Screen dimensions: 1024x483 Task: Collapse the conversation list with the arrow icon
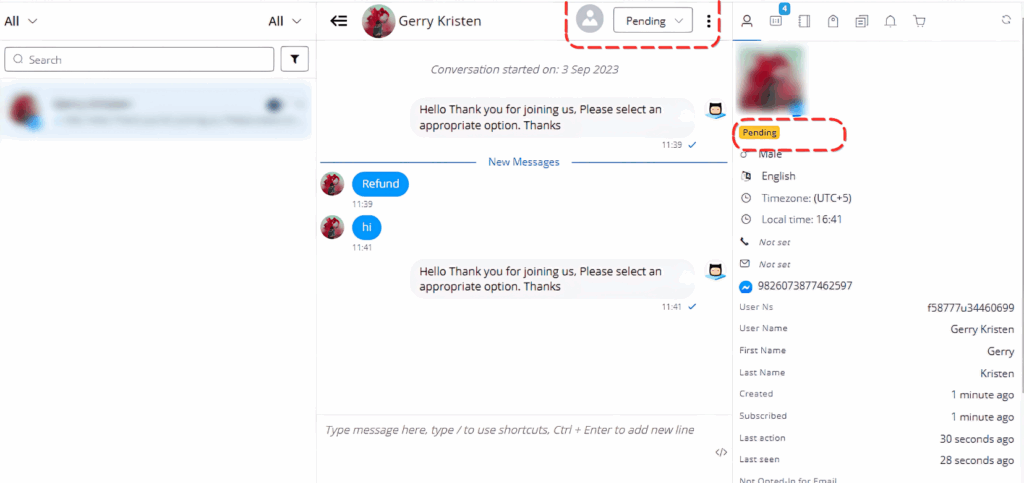click(339, 21)
